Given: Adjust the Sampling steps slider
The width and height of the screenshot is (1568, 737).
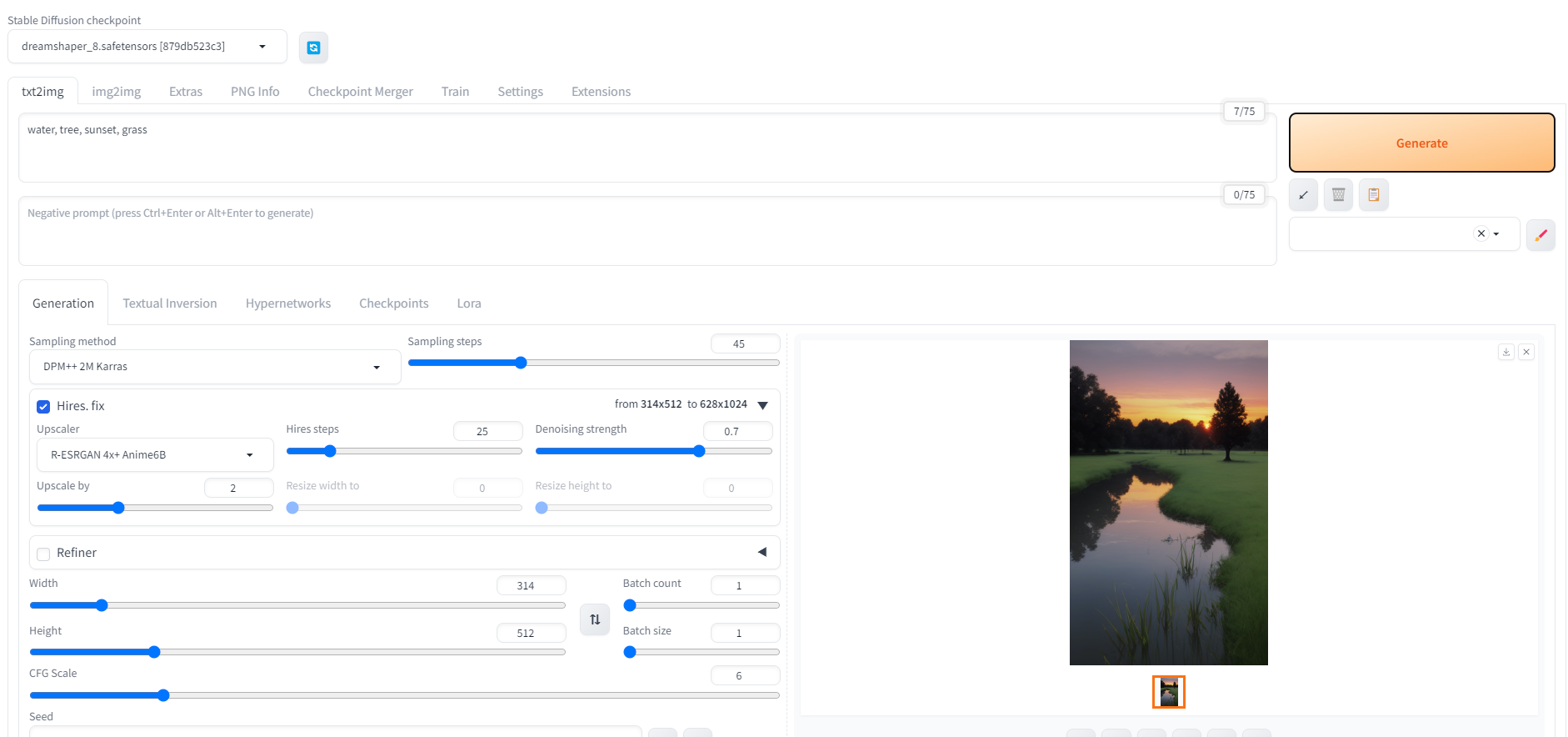Looking at the screenshot, I should coord(594,363).
